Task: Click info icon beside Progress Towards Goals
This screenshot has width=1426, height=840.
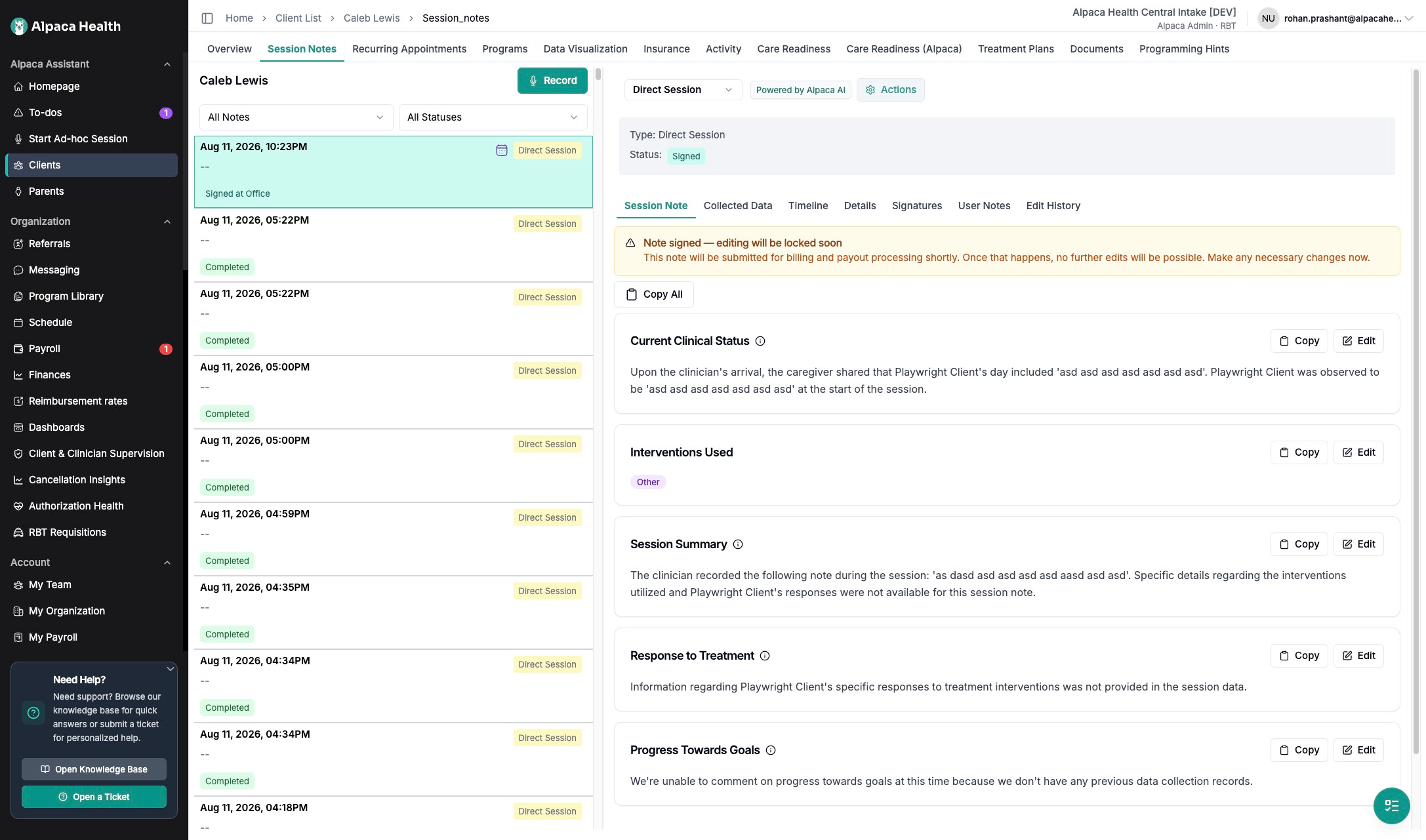Action: click(x=771, y=750)
